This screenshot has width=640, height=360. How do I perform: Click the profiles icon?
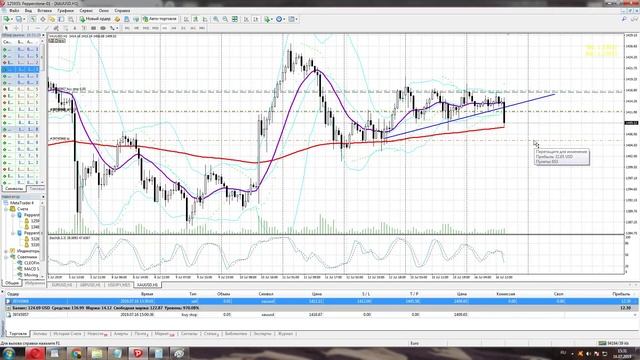18,19
